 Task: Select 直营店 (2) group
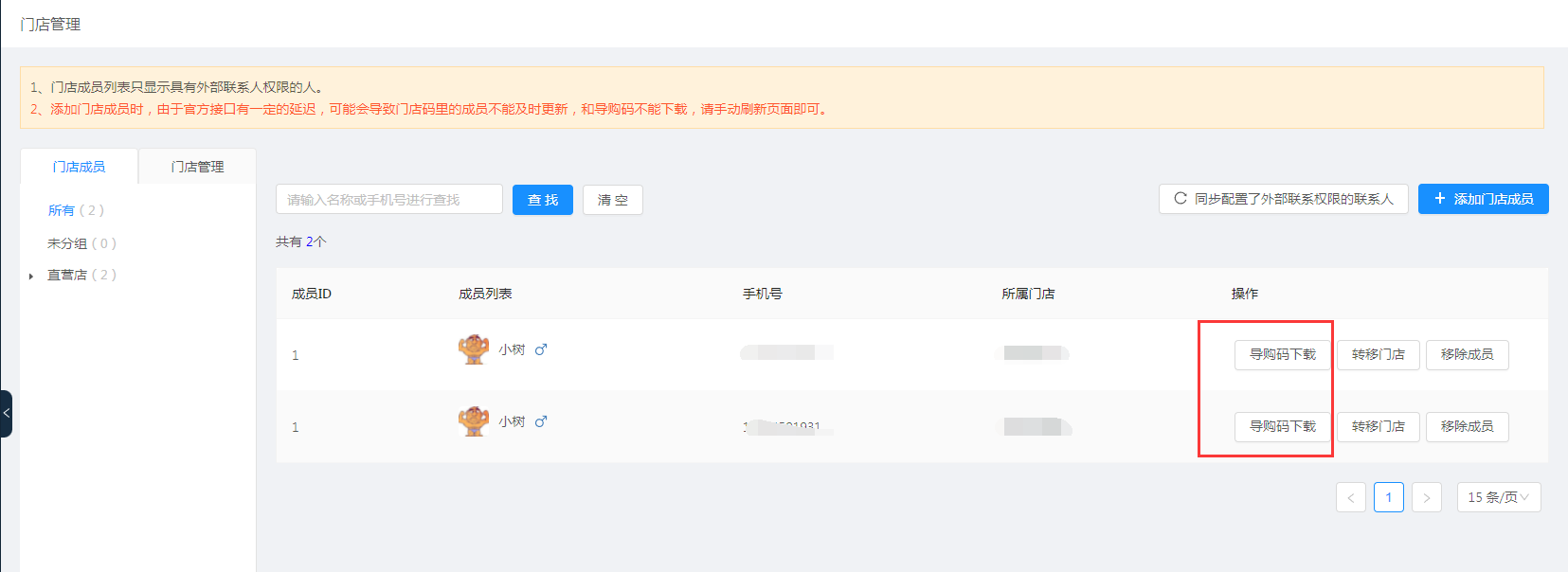[81, 275]
